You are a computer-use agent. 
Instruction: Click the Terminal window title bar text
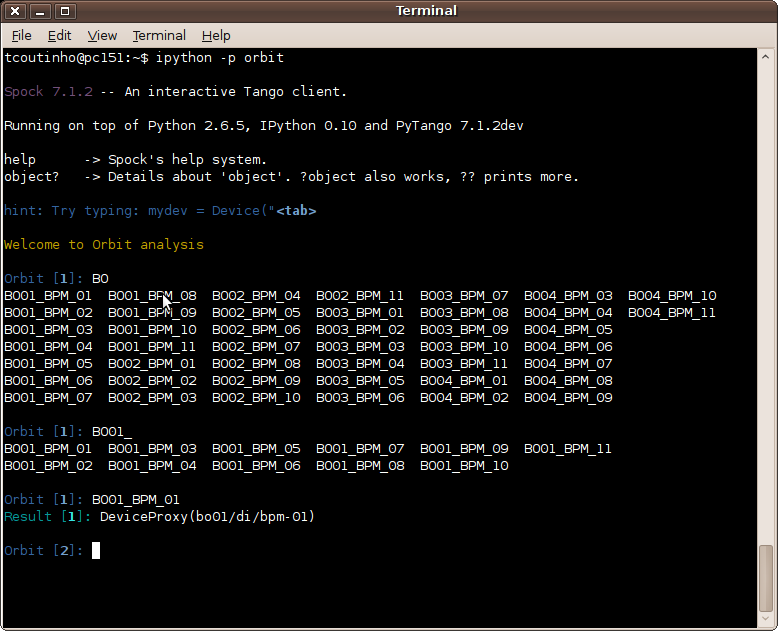click(x=426, y=11)
